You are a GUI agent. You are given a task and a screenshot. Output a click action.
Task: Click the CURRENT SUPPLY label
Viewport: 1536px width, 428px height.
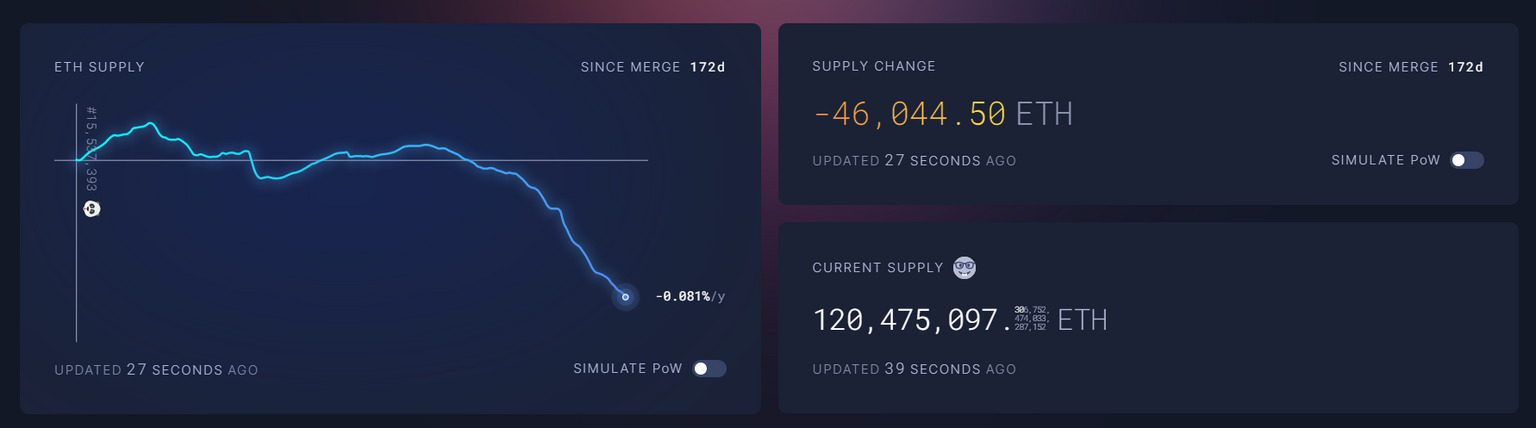pos(878,268)
